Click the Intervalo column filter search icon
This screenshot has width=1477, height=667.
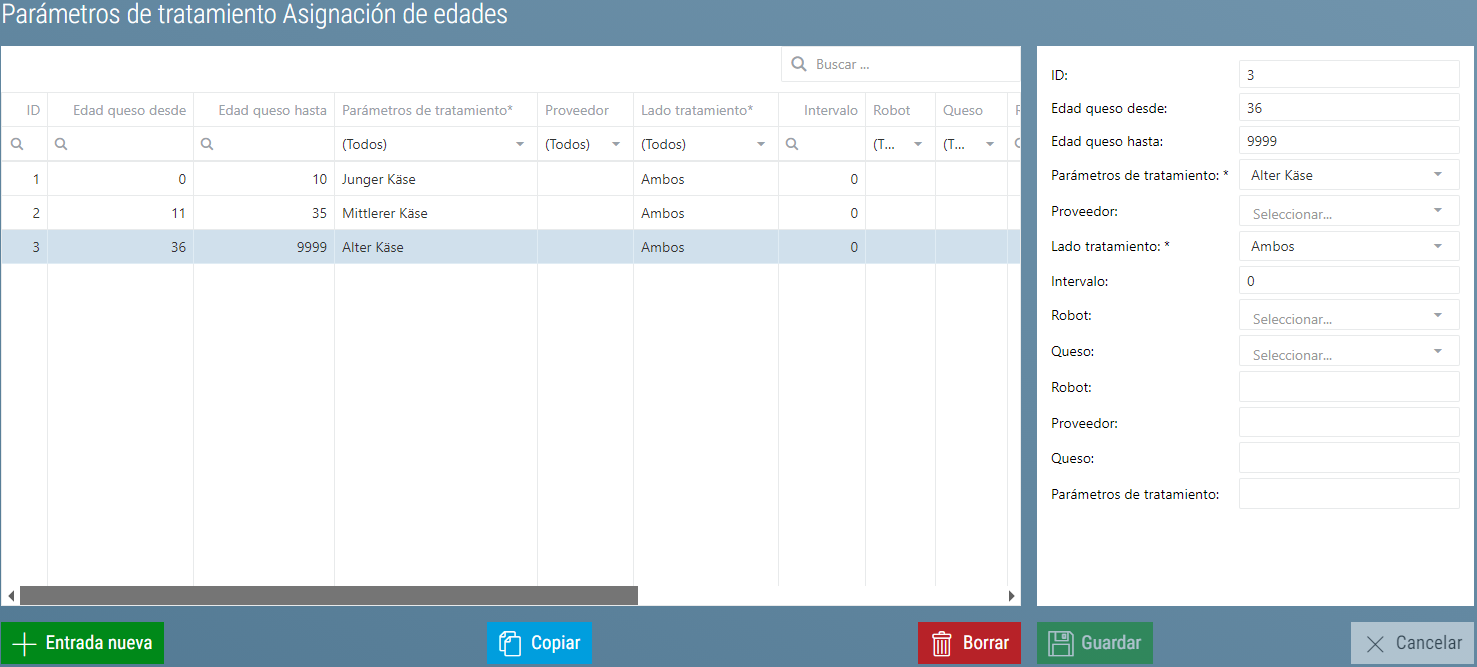(x=793, y=144)
